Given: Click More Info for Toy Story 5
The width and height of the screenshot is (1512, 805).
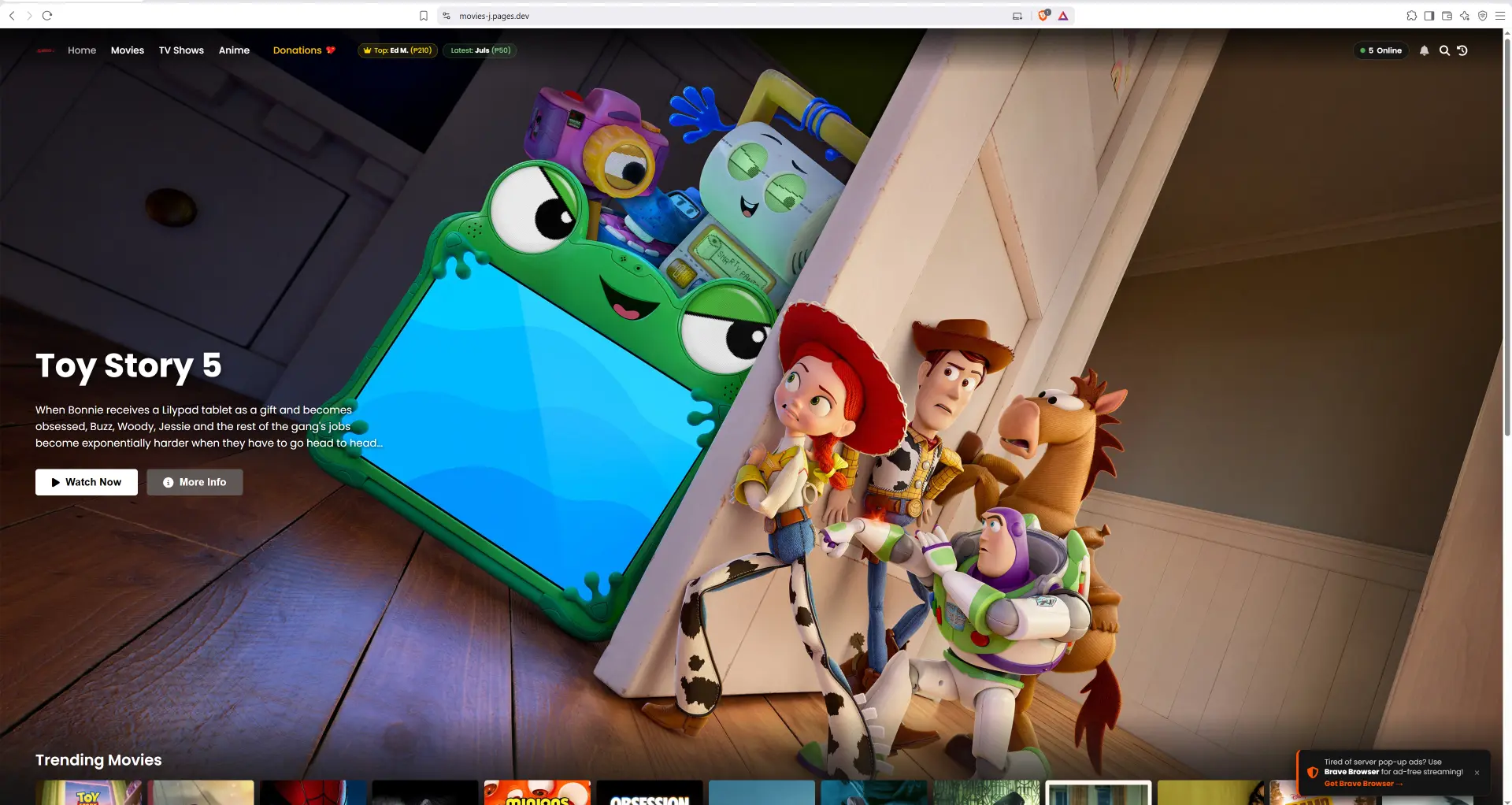Looking at the screenshot, I should pyautogui.click(x=195, y=482).
